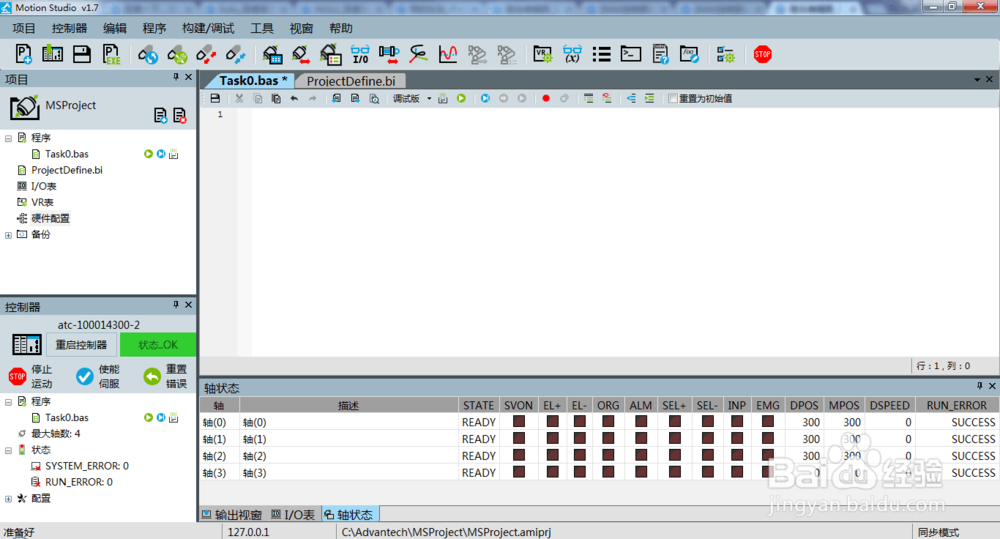The image size is (1000, 539).
Task: Click the save disk icon in main toolbar
Action: (82, 54)
